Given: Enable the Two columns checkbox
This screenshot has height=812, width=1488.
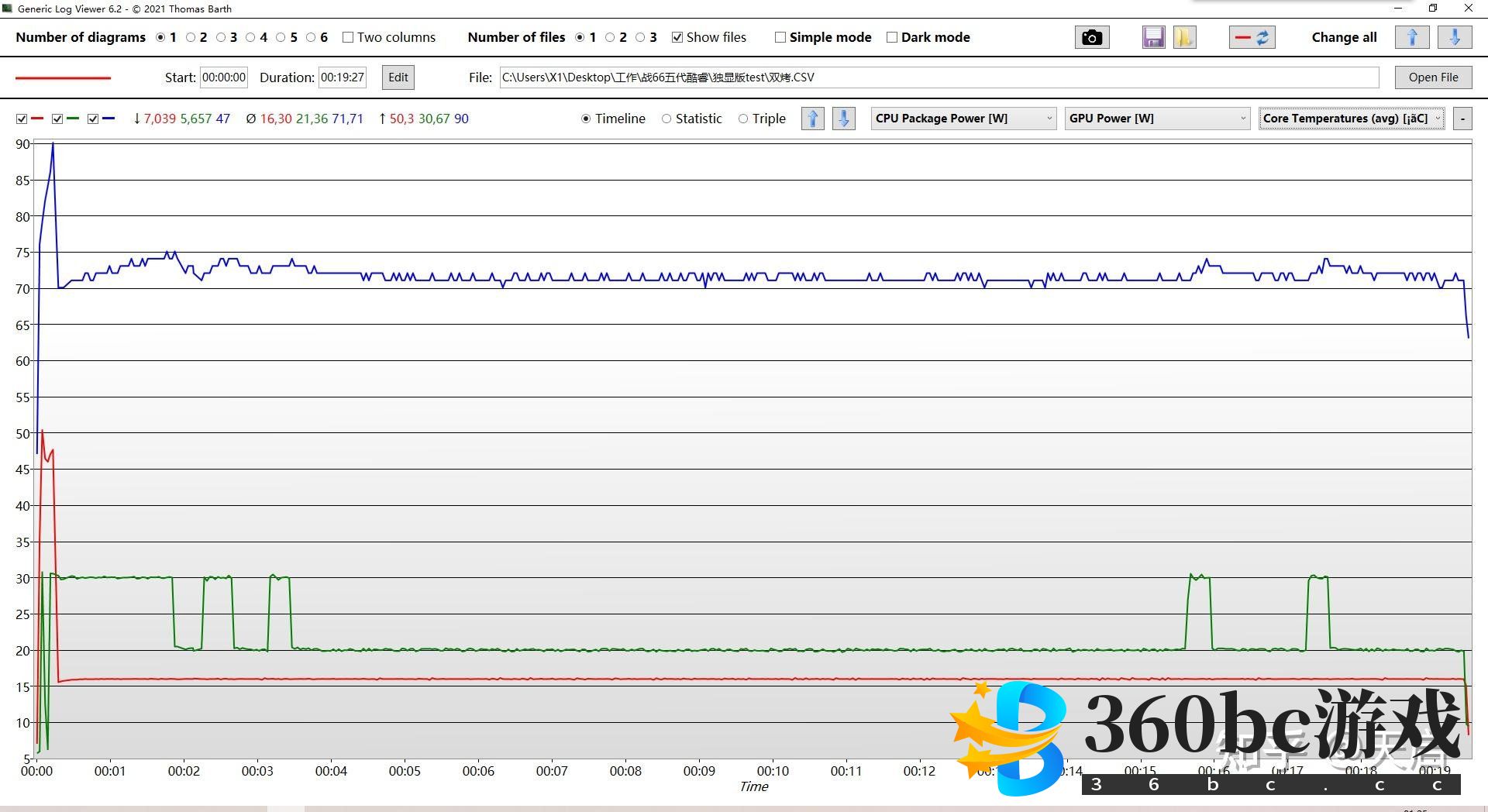Looking at the screenshot, I should 348,37.
